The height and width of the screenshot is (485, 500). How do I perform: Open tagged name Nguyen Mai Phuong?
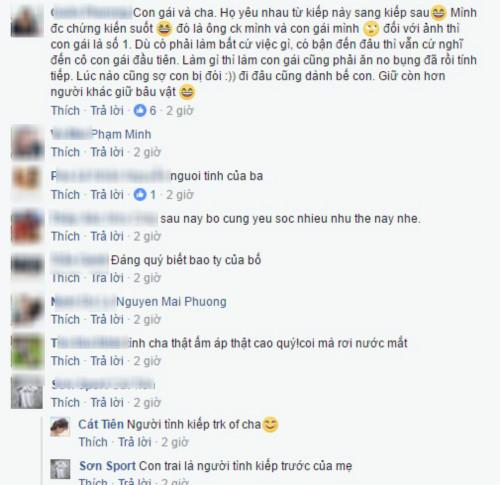(171, 301)
